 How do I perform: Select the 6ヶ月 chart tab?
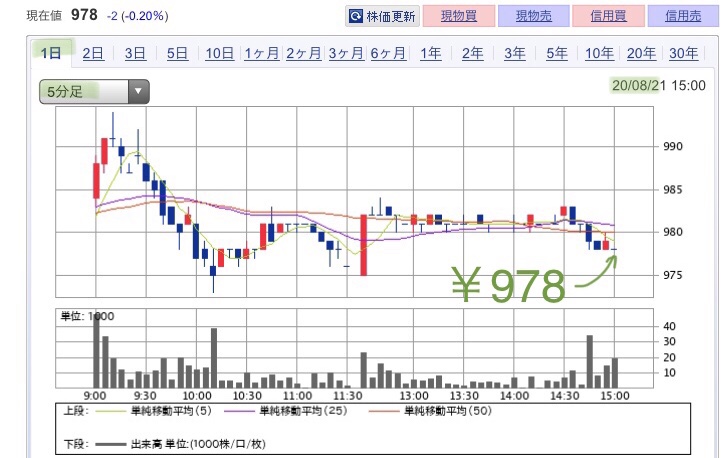point(387,54)
